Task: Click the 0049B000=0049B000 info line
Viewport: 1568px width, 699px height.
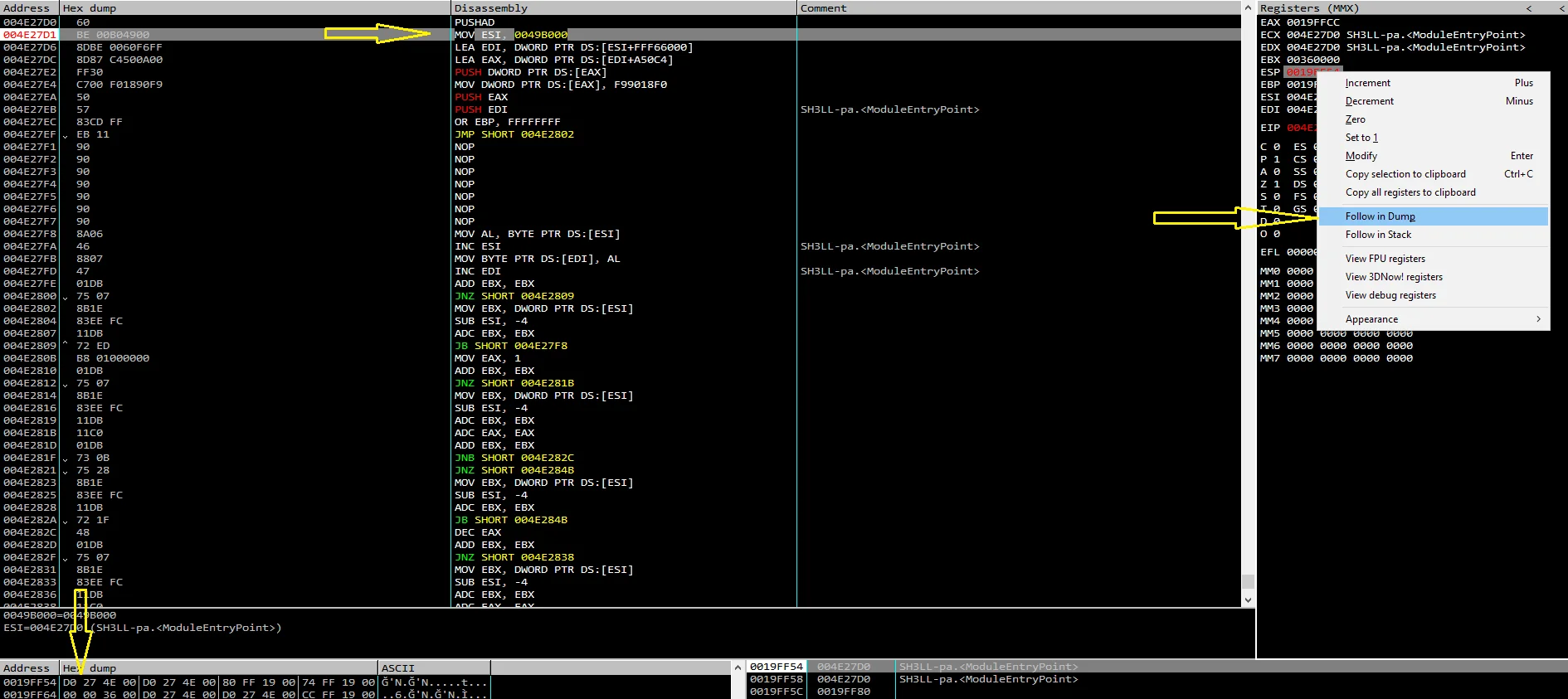Action: [60, 615]
